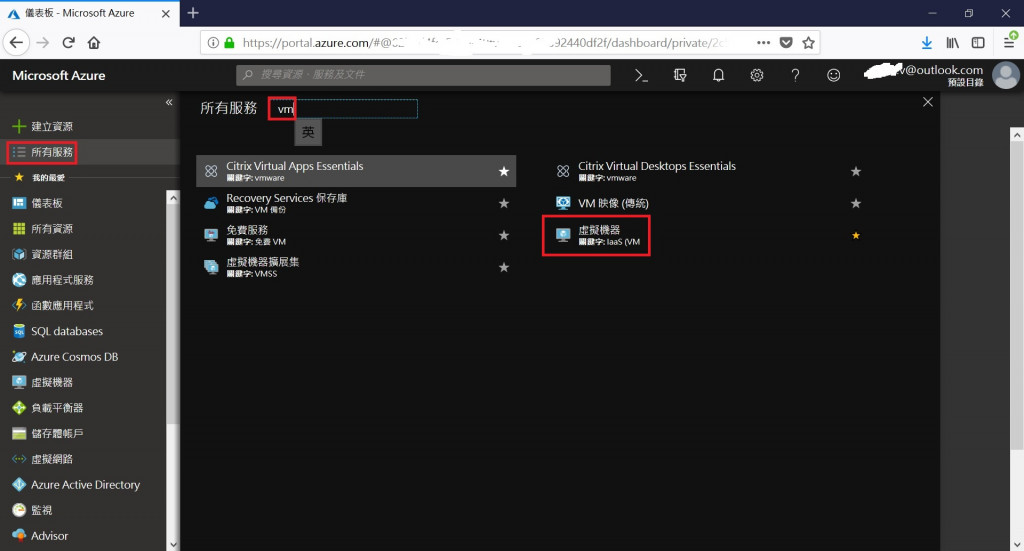Click the browser forward arrow
The image size is (1024, 551).
click(x=43, y=43)
